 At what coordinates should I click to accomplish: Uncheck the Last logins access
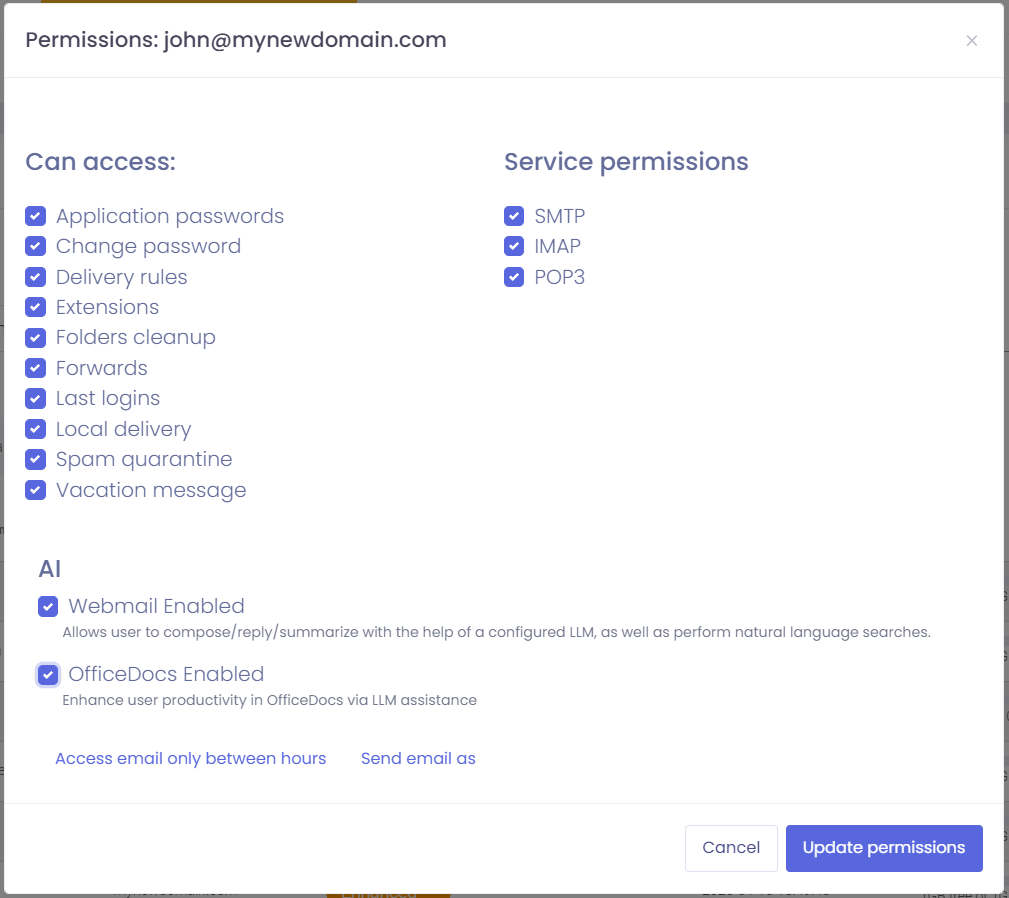[36, 398]
